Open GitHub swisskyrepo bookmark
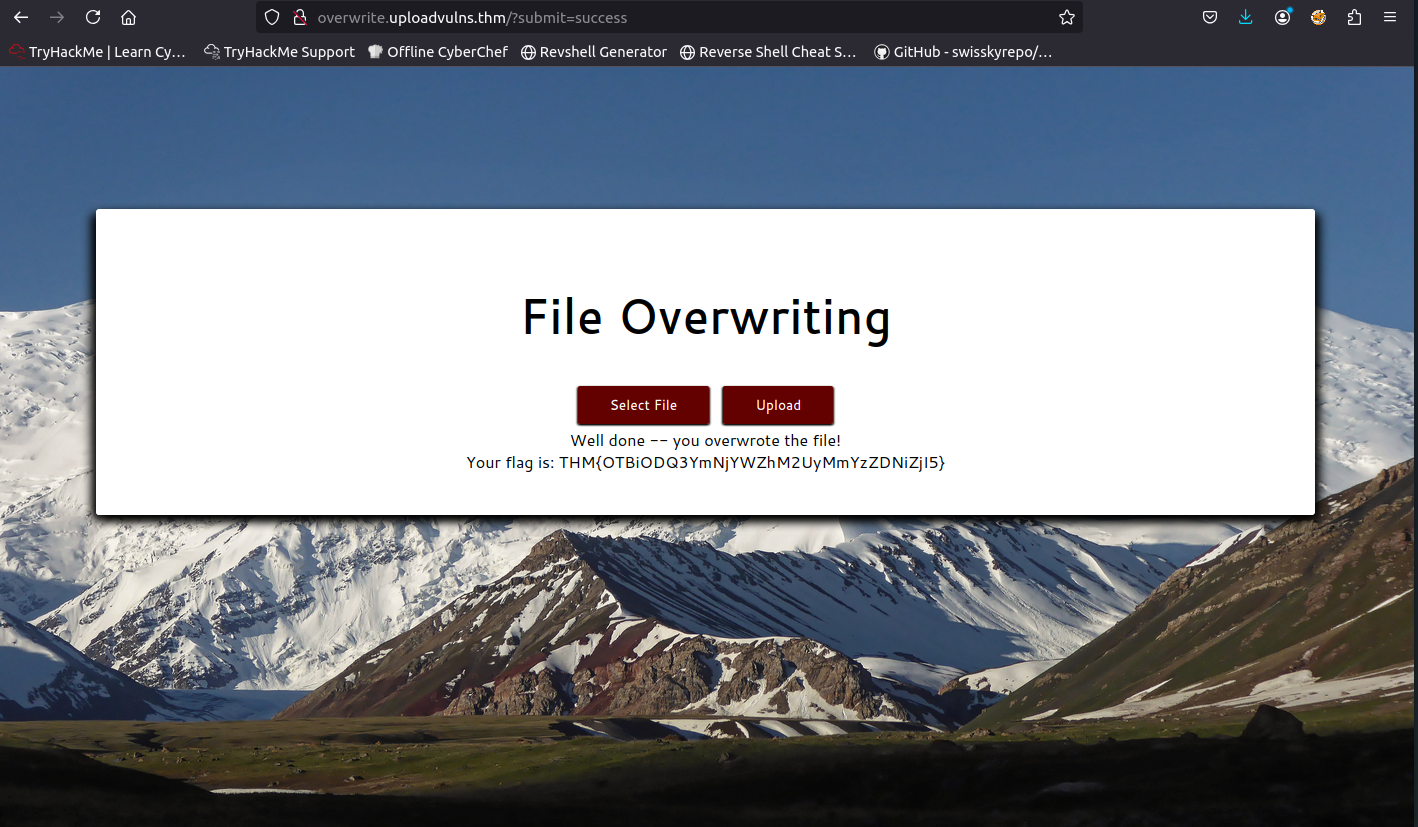Viewport: 1418px width, 827px height. coord(963,52)
